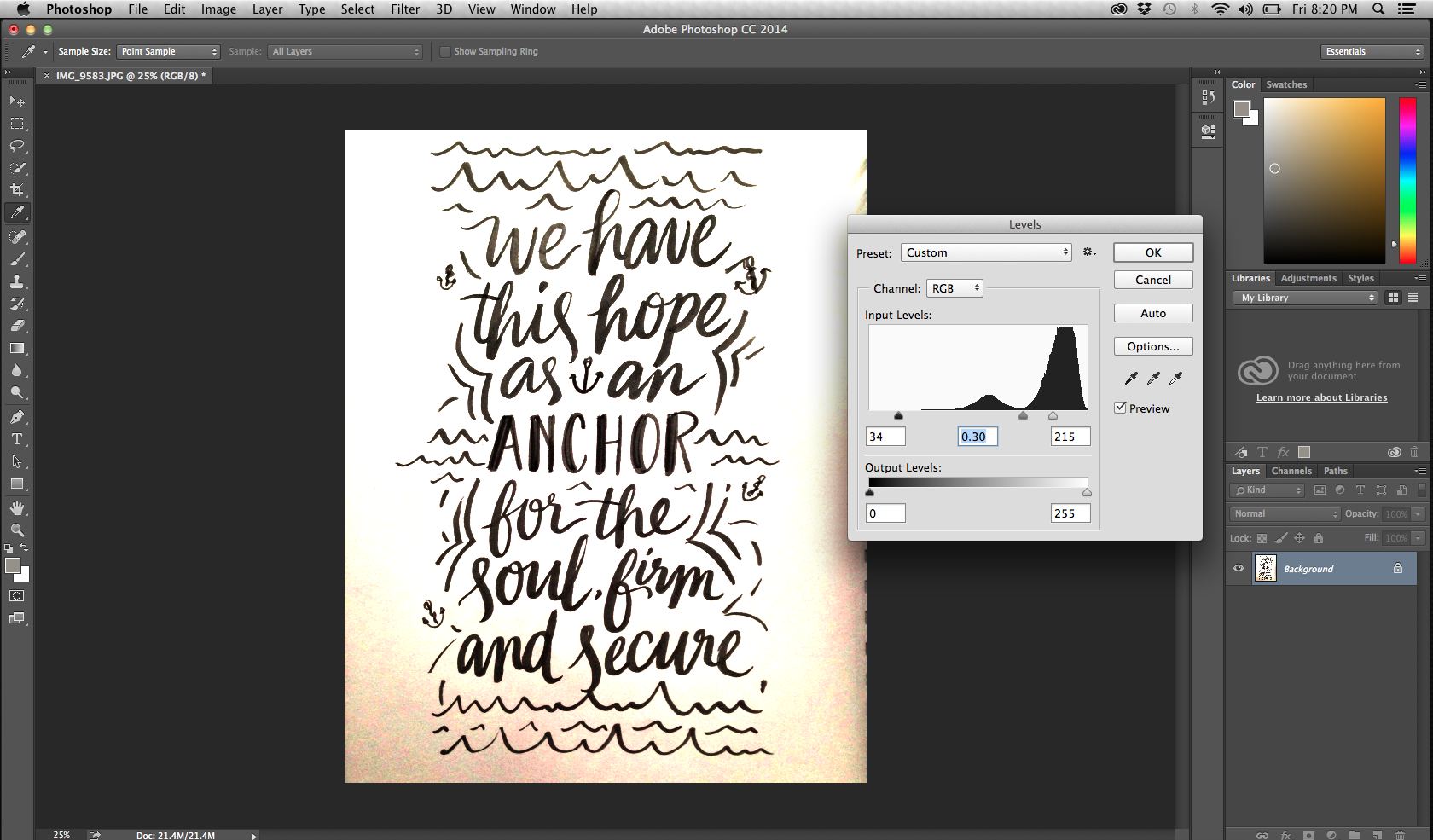
Task: Open the Filter menu
Action: pyautogui.click(x=405, y=9)
